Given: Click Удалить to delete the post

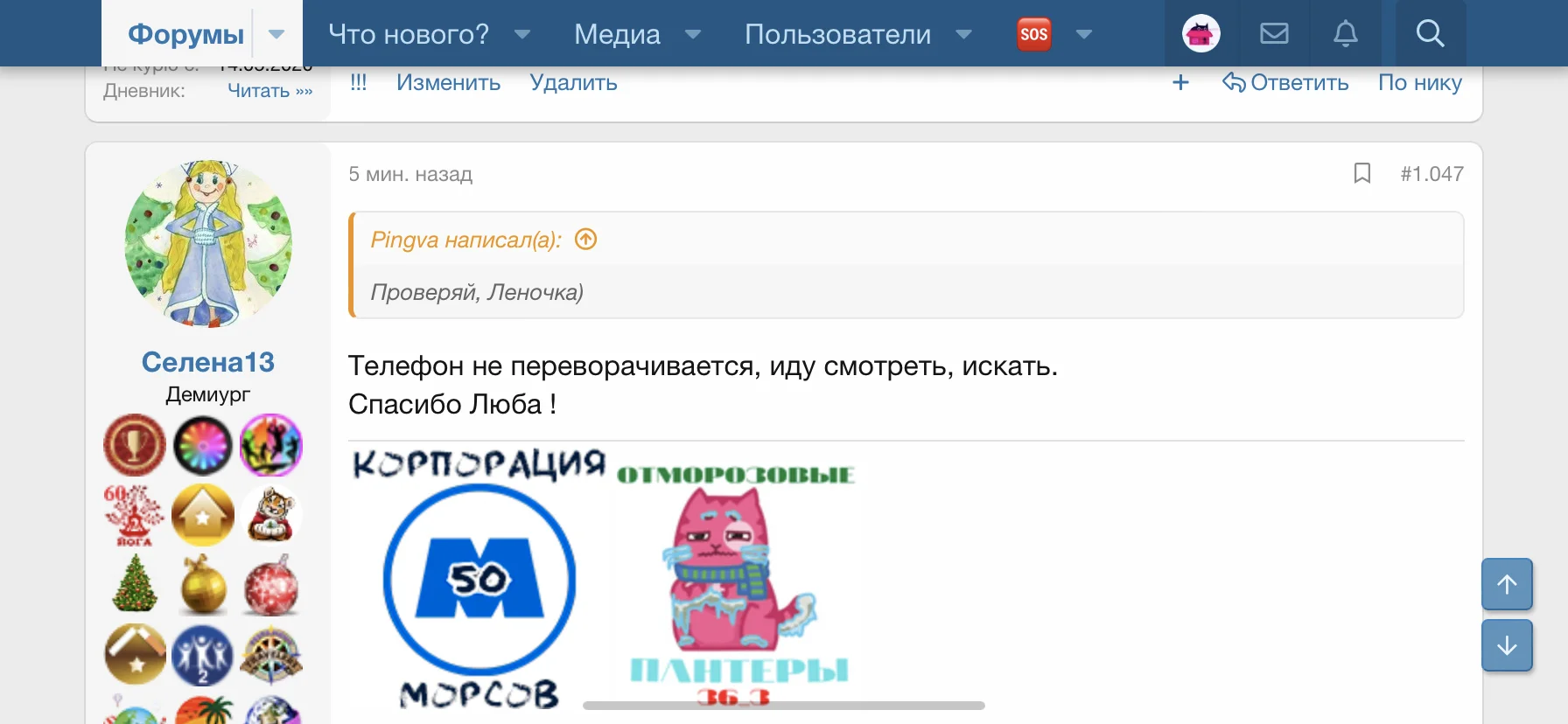Looking at the screenshot, I should (x=573, y=82).
